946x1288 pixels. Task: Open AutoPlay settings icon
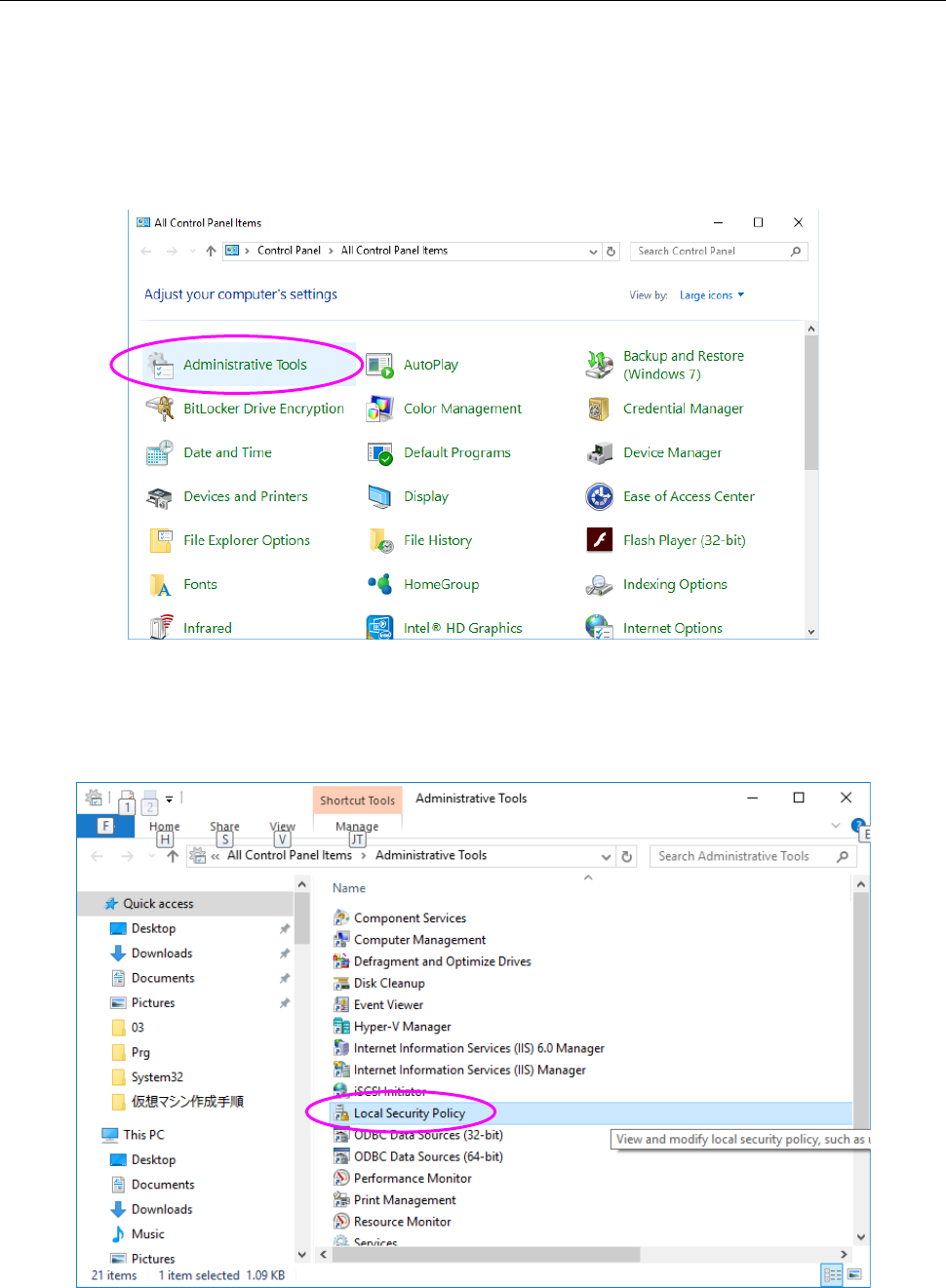point(379,366)
